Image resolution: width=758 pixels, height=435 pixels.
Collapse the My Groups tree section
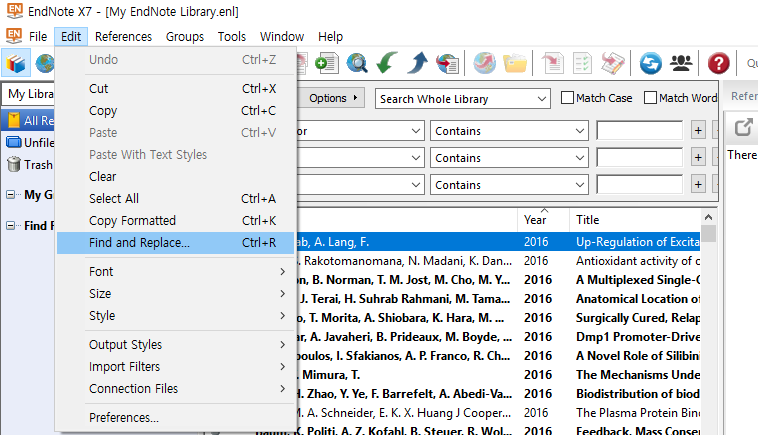point(11,195)
